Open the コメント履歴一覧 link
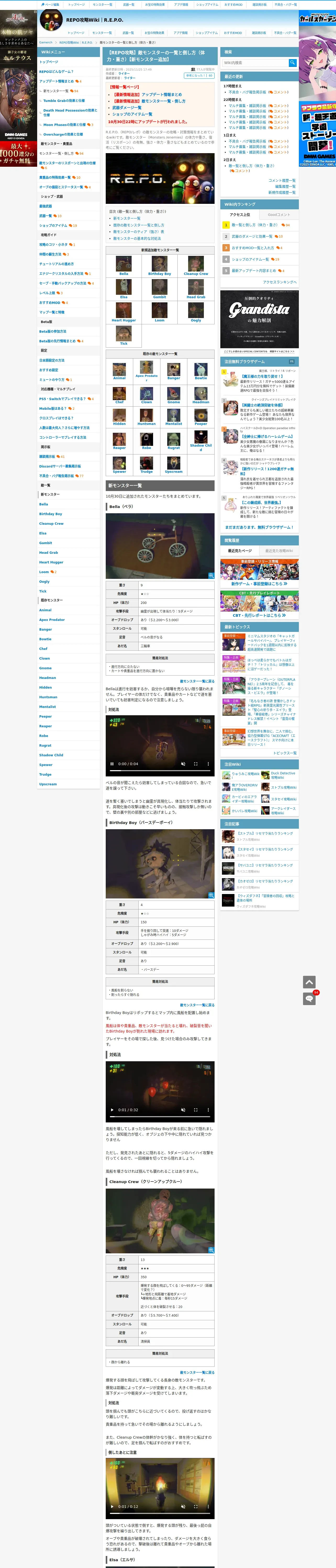Viewport: 336px width, 1568px height. (x=282, y=180)
